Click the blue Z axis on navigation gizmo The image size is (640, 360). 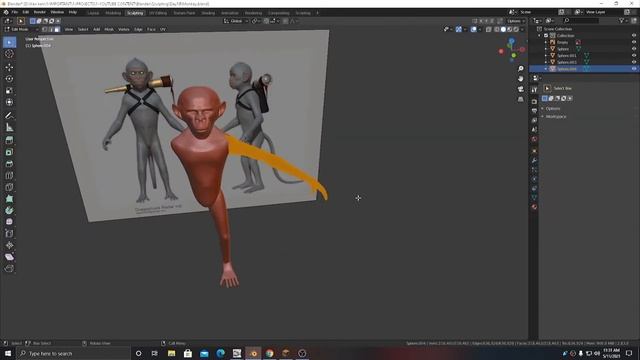(511, 41)
